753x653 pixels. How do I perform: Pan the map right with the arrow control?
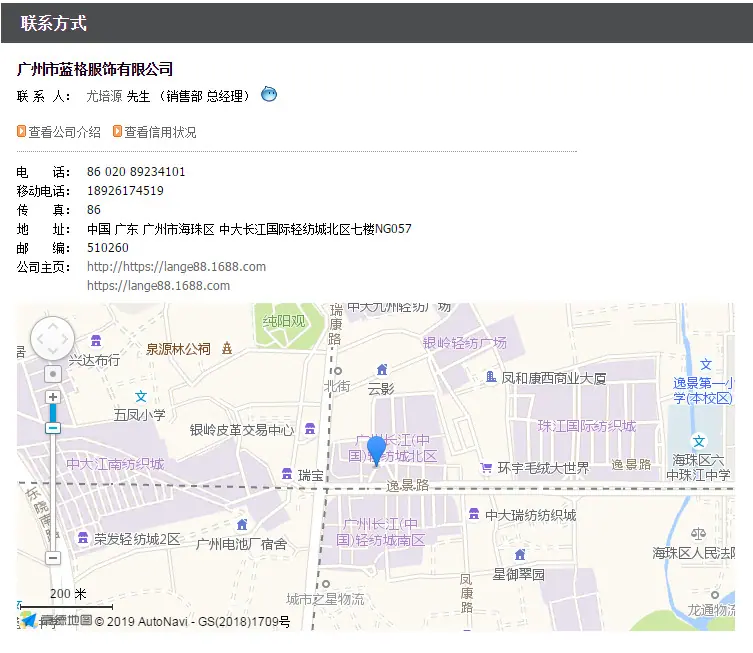click(65, 339)
